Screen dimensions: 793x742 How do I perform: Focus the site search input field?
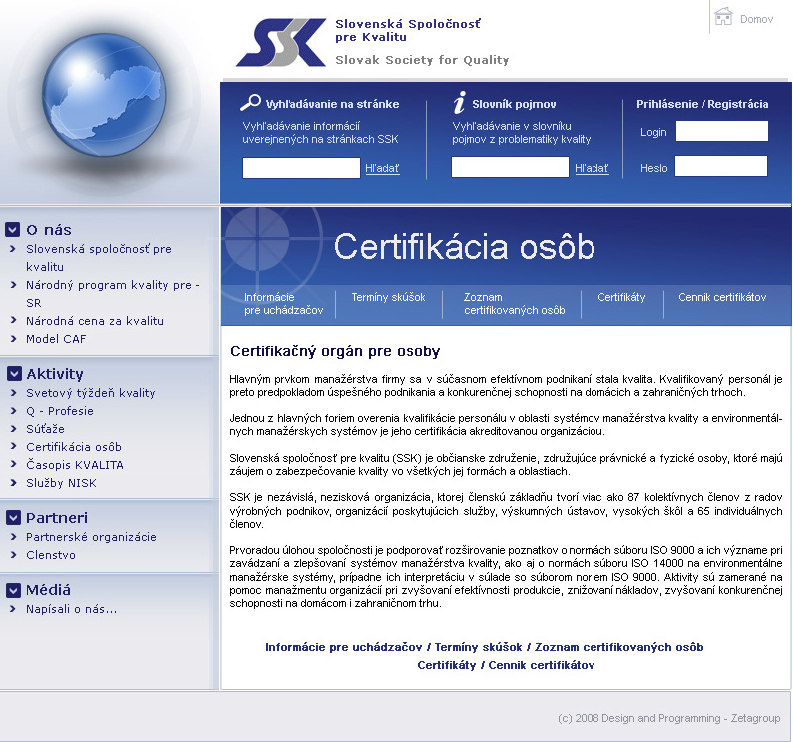pos(301,168)
